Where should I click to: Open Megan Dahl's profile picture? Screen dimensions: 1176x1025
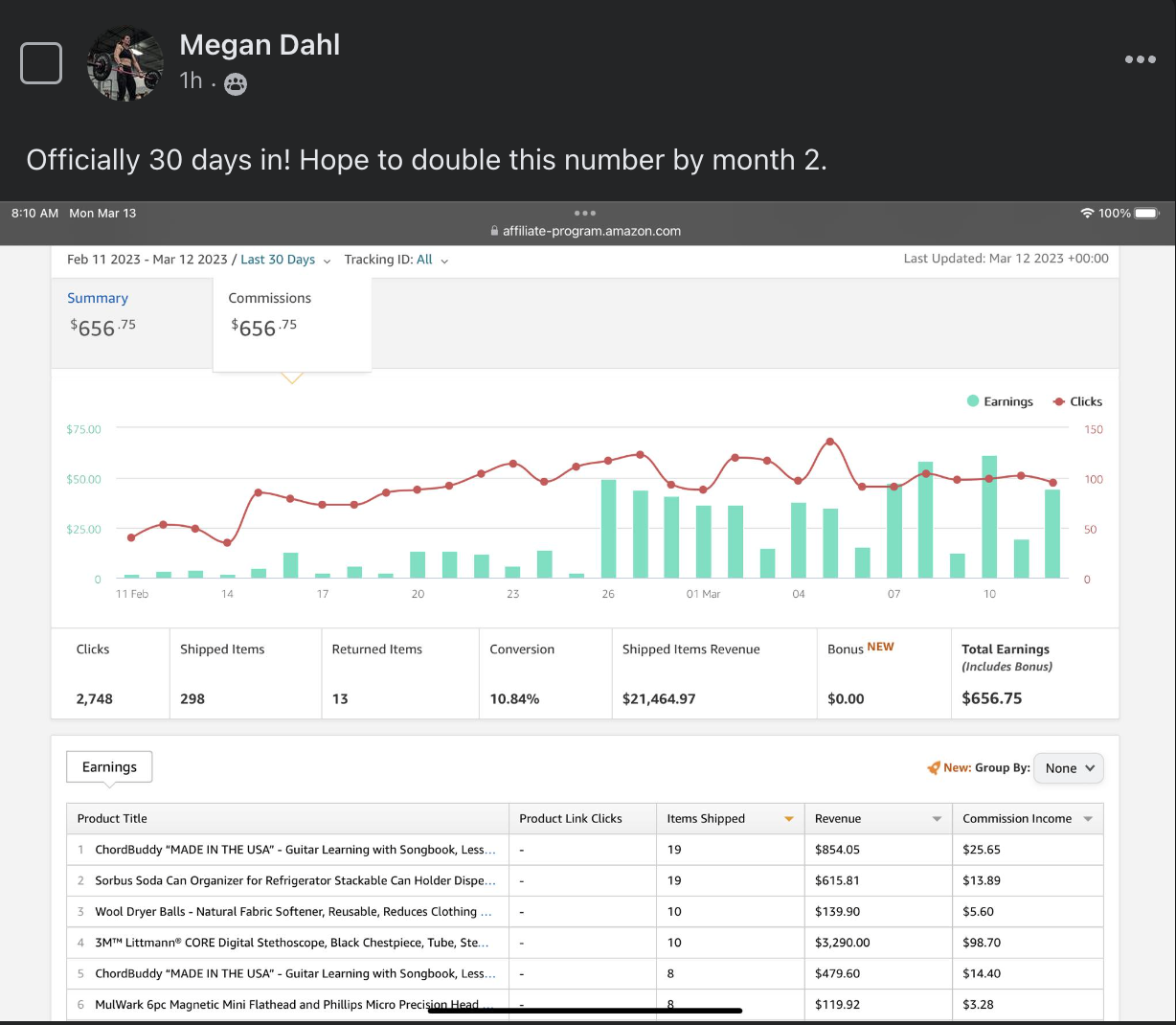pyautogui.click(x=124, y=63)
